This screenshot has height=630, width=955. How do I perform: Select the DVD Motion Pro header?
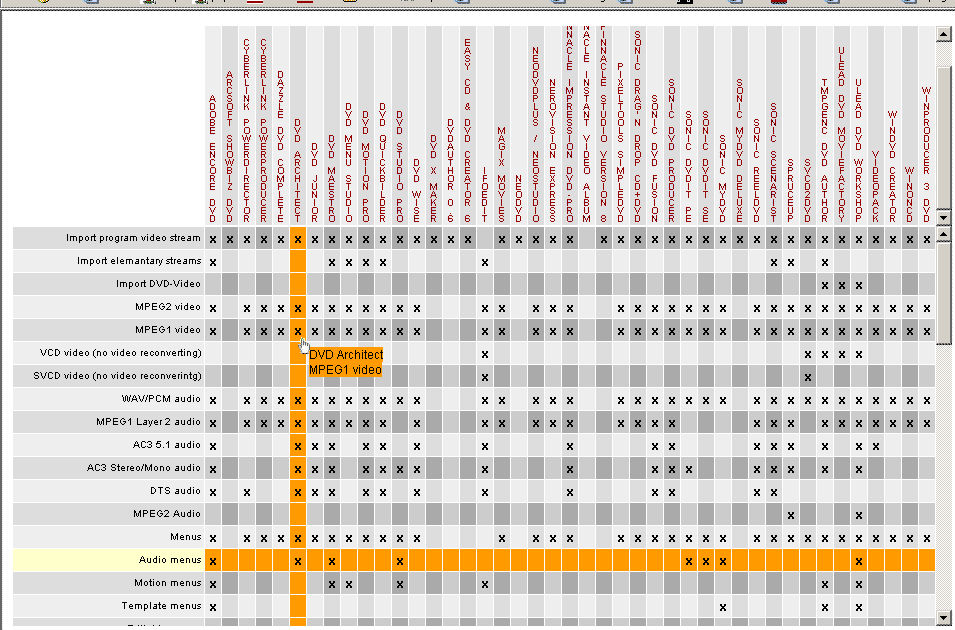(366, 167)
